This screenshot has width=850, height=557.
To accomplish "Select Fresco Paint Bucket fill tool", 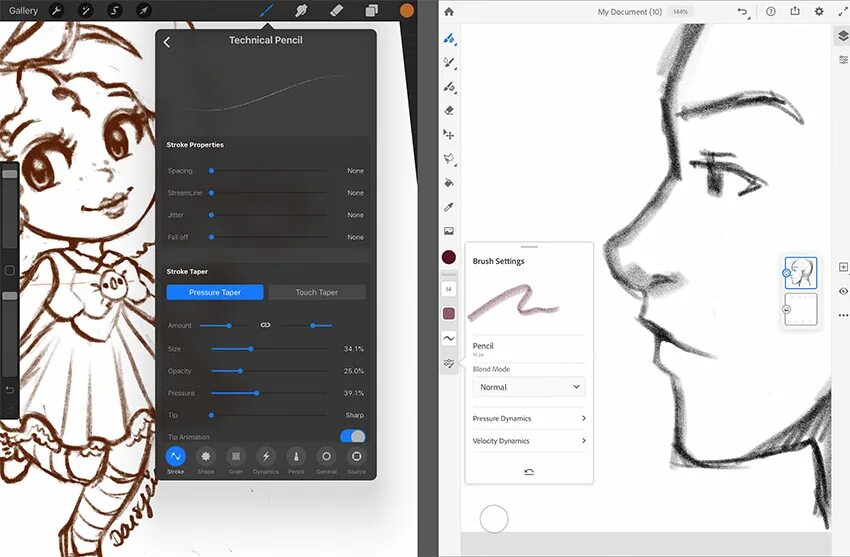I will [x=449, y=183].
